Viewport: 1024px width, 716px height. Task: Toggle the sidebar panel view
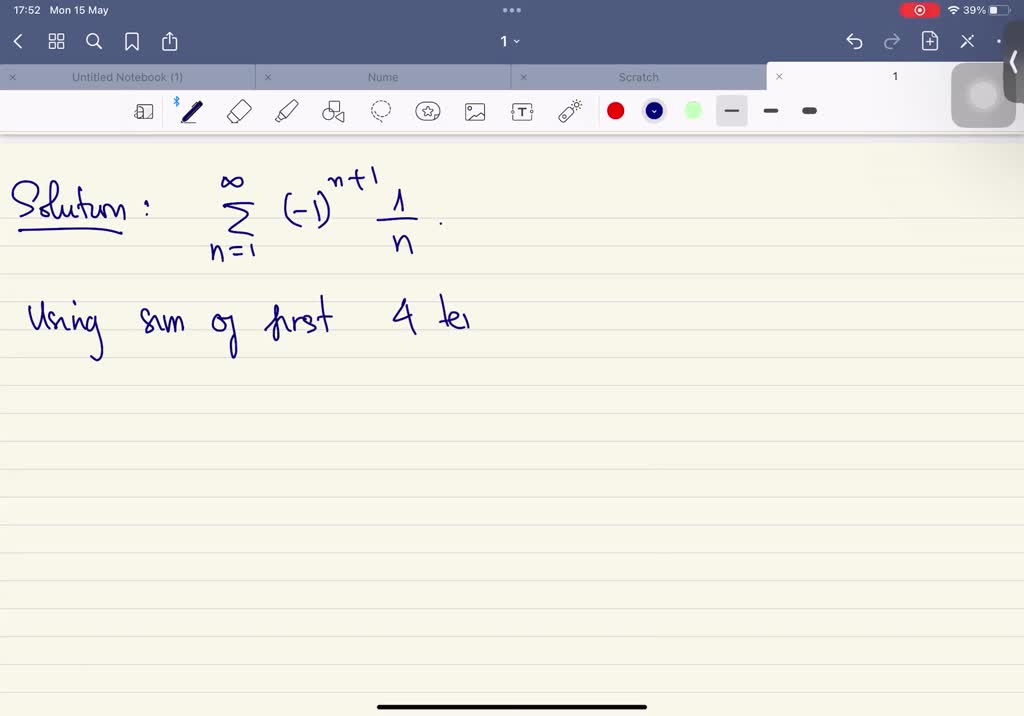click(x=144, y=111)
